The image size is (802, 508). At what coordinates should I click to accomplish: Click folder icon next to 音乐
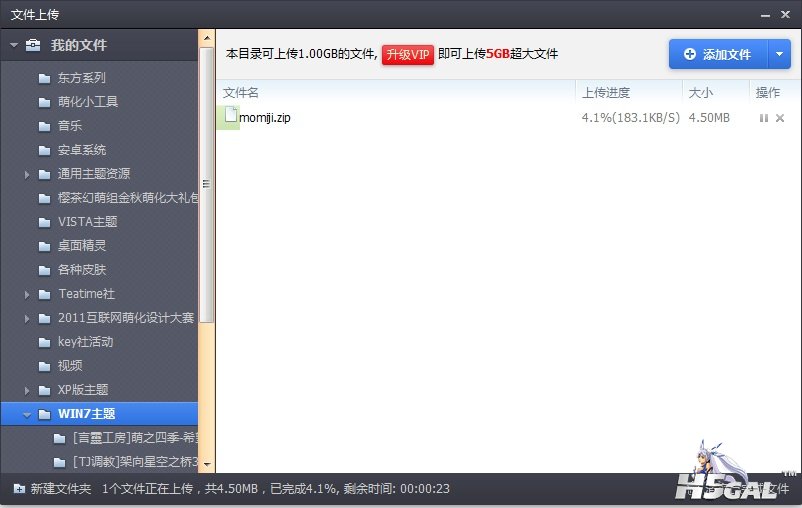(x=44, y=126)
